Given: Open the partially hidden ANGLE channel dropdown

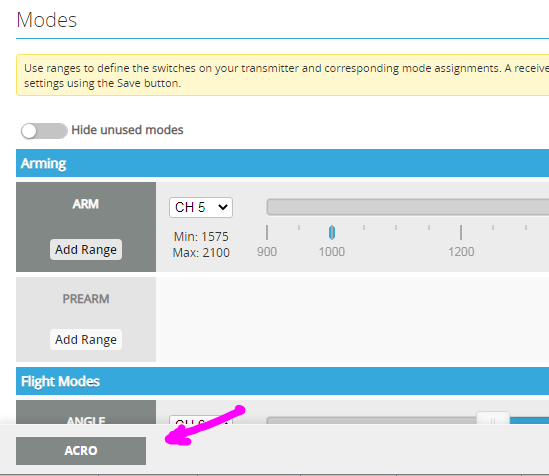Looking at the screenshot, I should (x=201, y=420).
